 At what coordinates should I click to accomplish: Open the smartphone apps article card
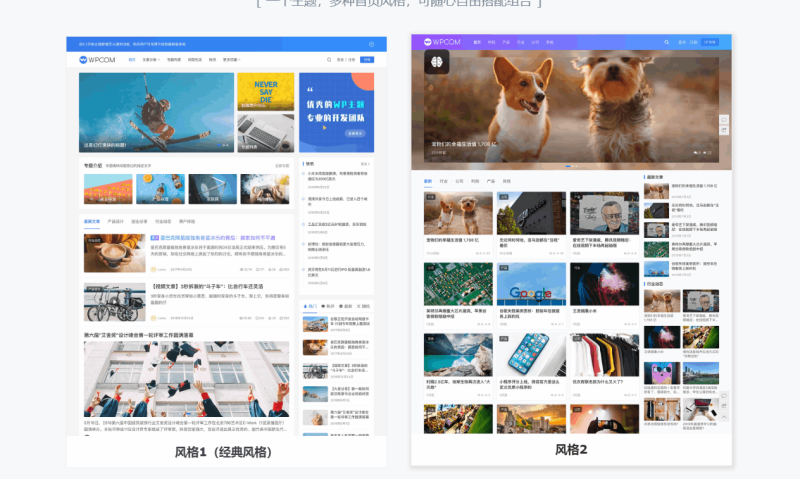[x=532, y=366]
